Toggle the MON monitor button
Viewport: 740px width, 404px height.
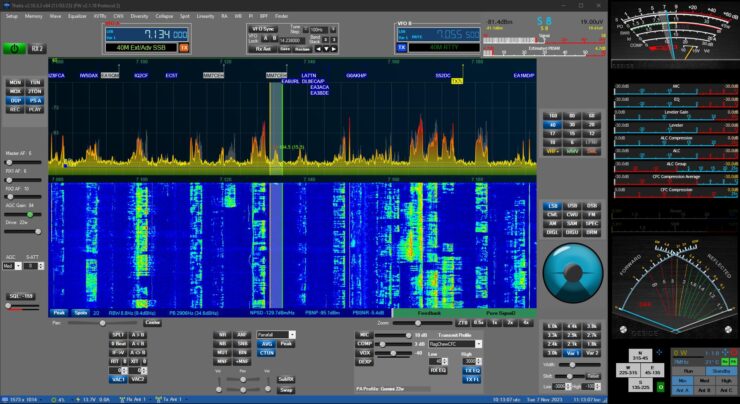(x=15, y=83)
